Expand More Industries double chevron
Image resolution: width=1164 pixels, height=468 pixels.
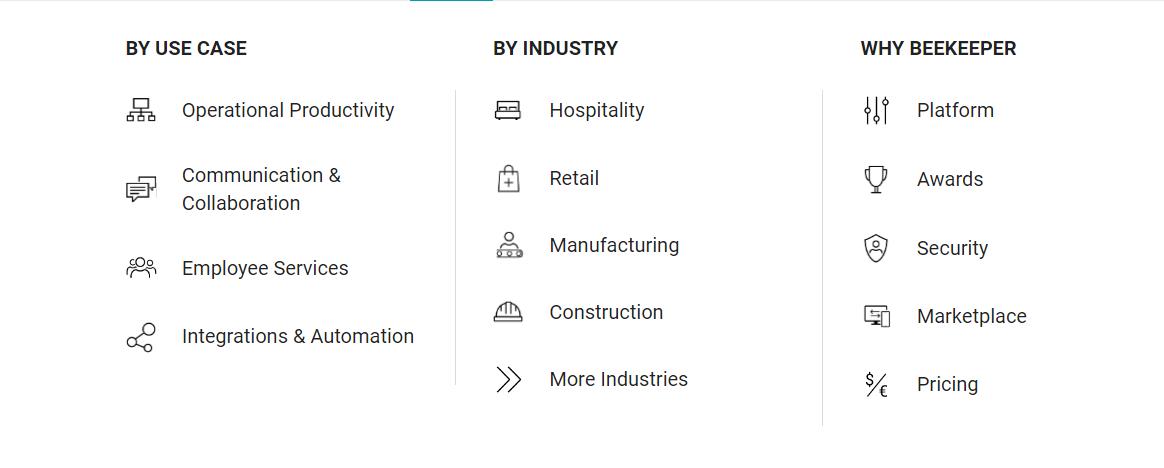(508, 379)
